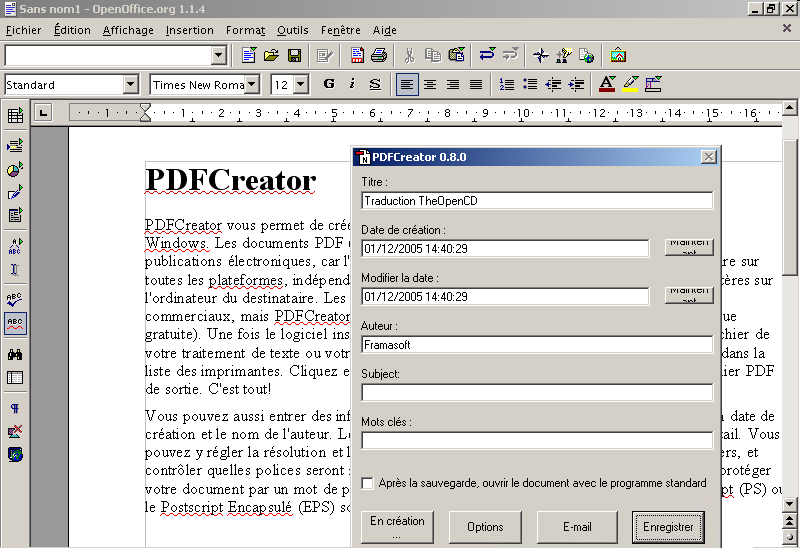Open Find with binoculars icon
800x548 pixels.
click(15, 354)
